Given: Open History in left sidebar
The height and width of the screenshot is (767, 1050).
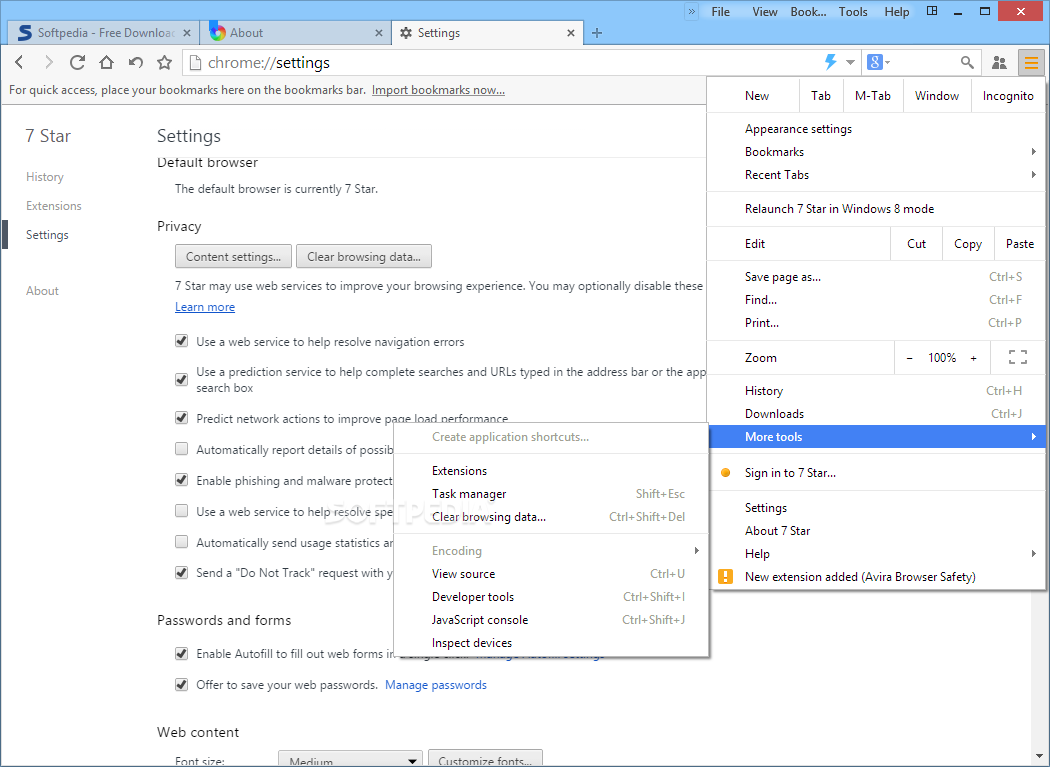Looking at the screenshot, I should [x=45, y=177].
